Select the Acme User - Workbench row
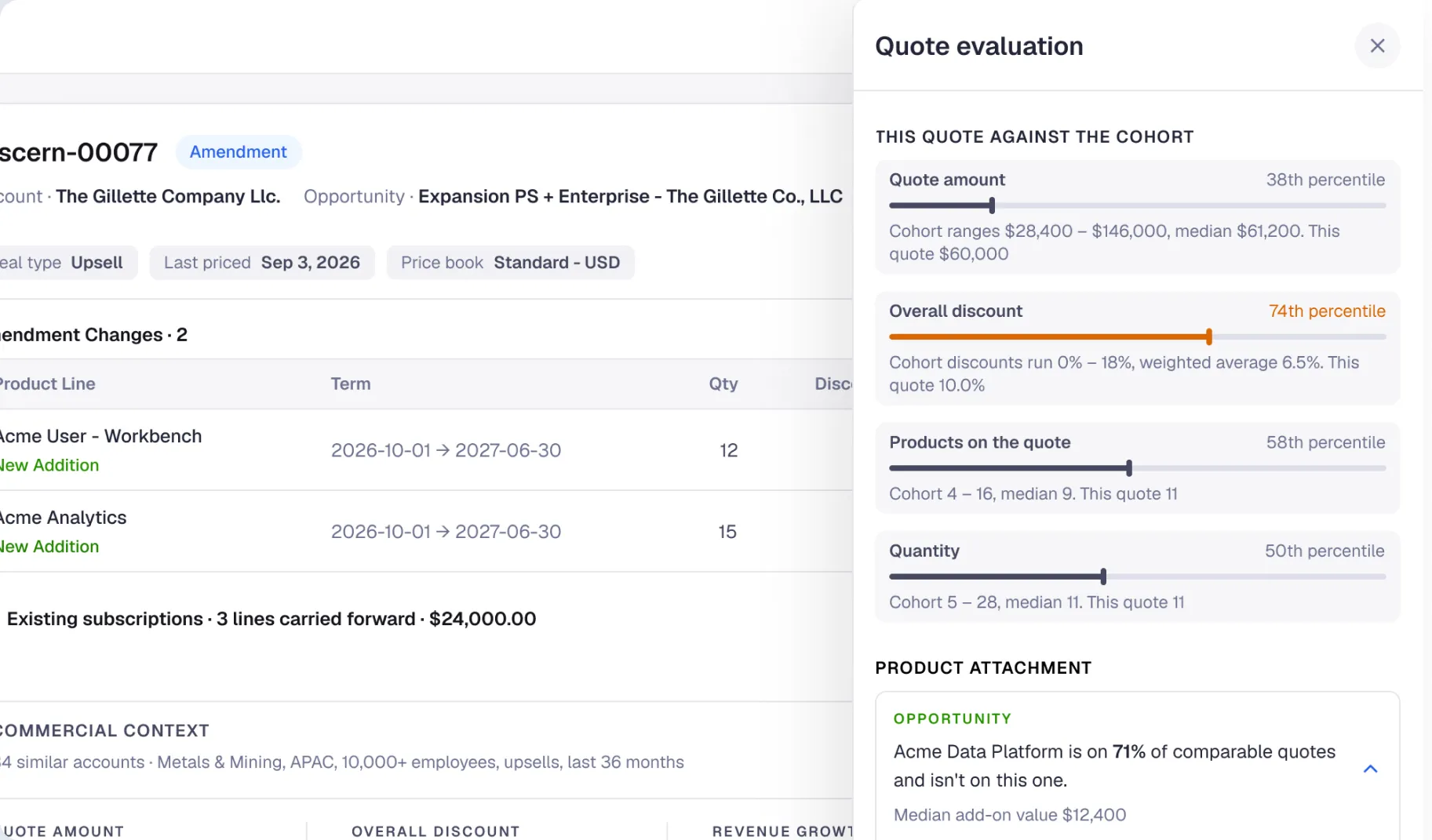The image size is (1432, 840). click(426, 450)
